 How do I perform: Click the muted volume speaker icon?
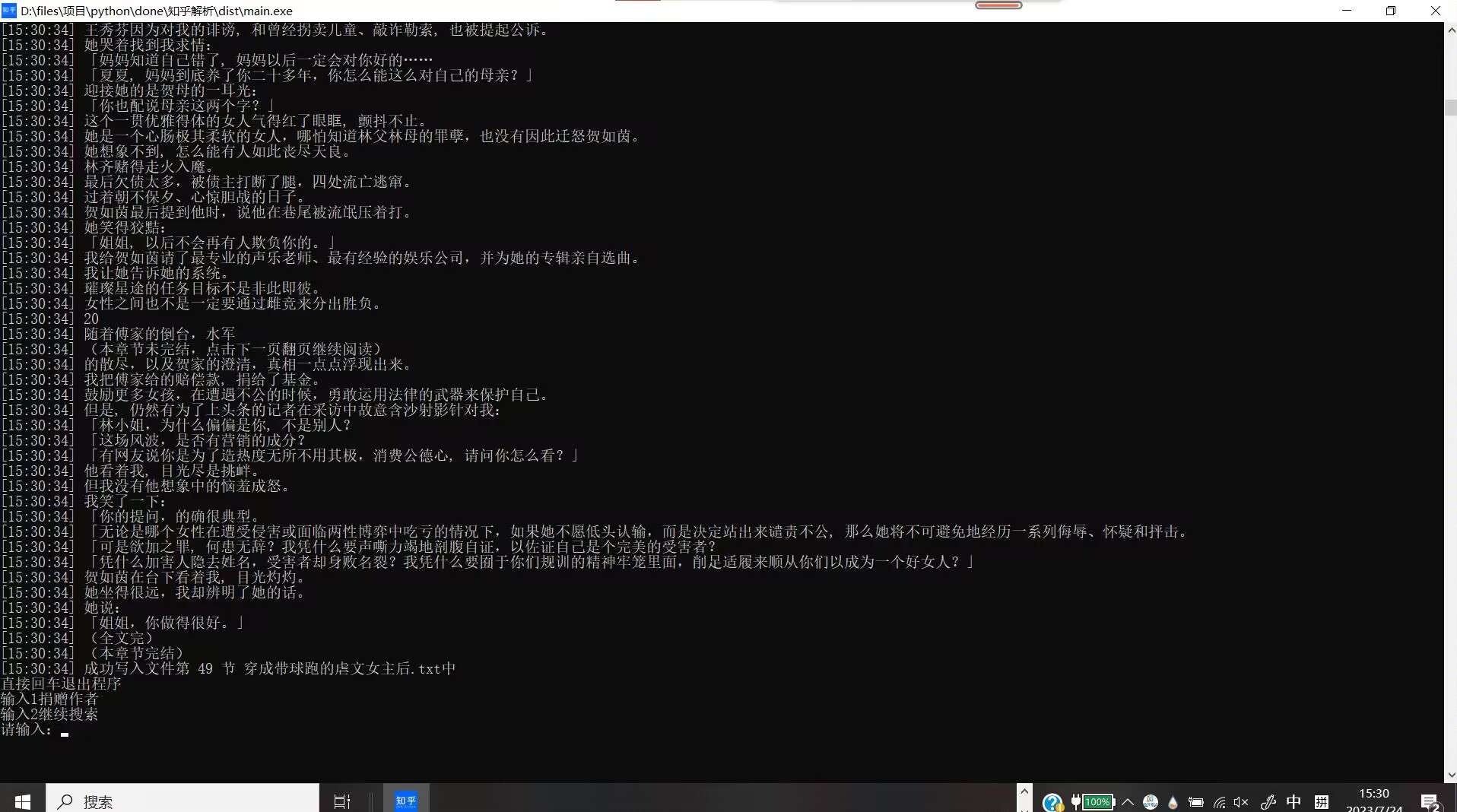click(1241, 801)
